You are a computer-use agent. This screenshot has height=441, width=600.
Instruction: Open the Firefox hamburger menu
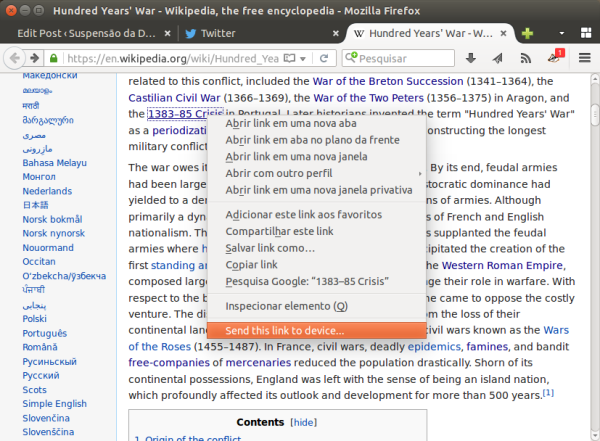coord(585,58)
